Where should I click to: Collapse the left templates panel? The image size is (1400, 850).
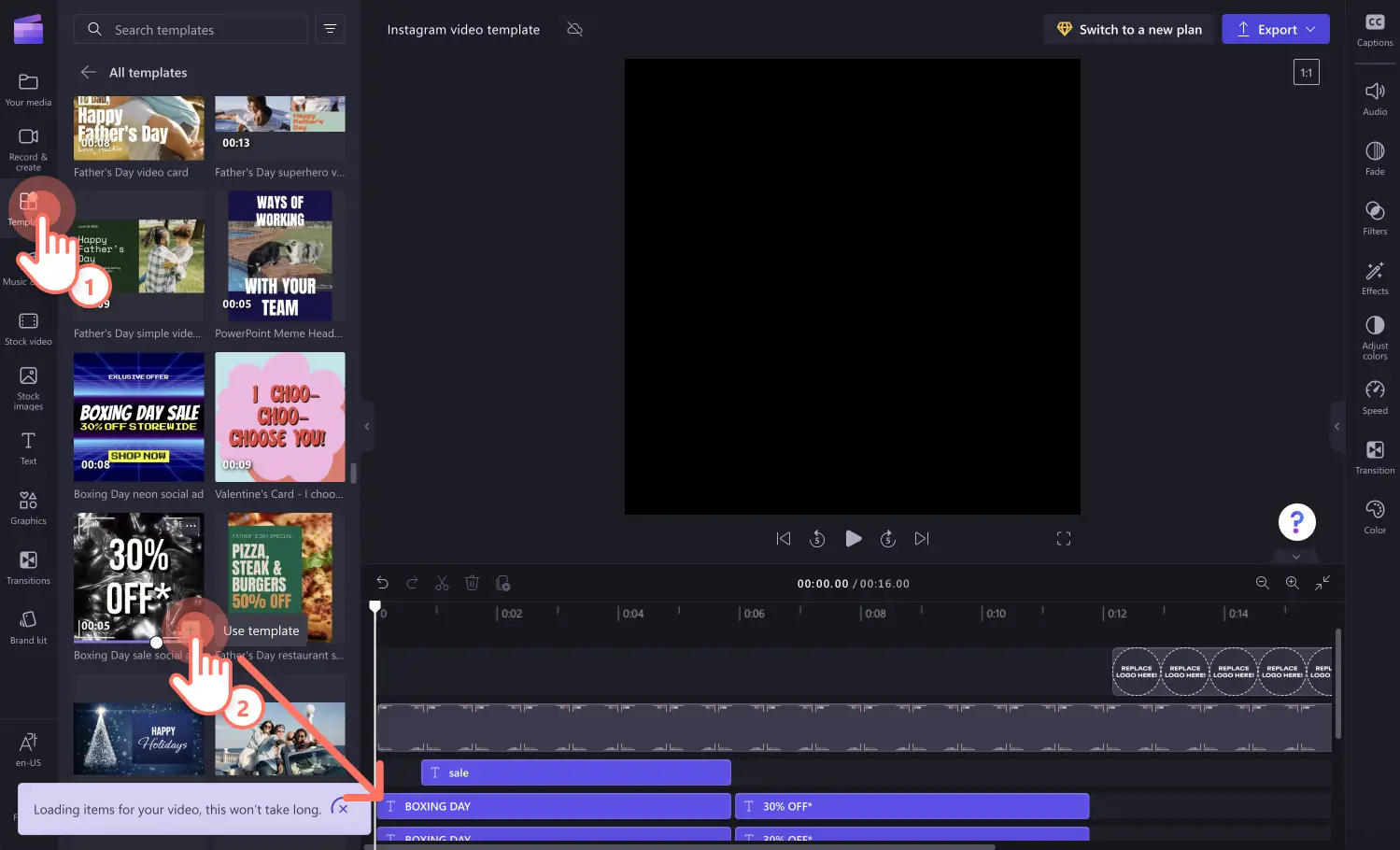pyautogui.click(x=367, y=426)
